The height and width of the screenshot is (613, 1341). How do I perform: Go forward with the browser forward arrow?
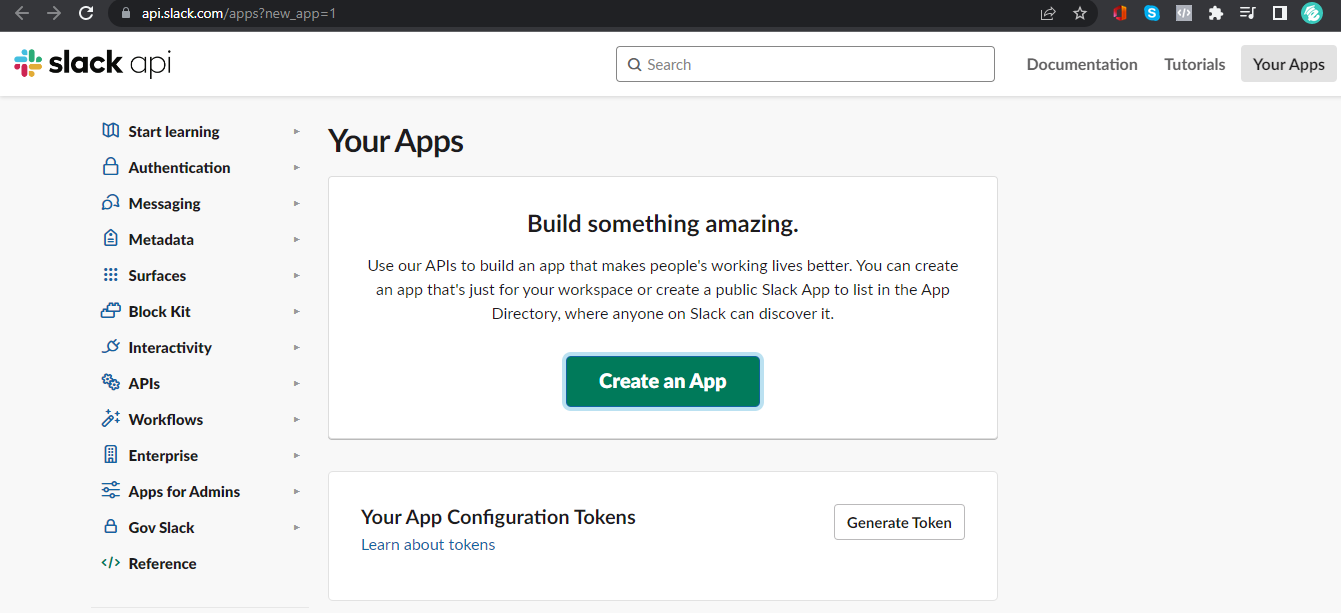(54, 13)
